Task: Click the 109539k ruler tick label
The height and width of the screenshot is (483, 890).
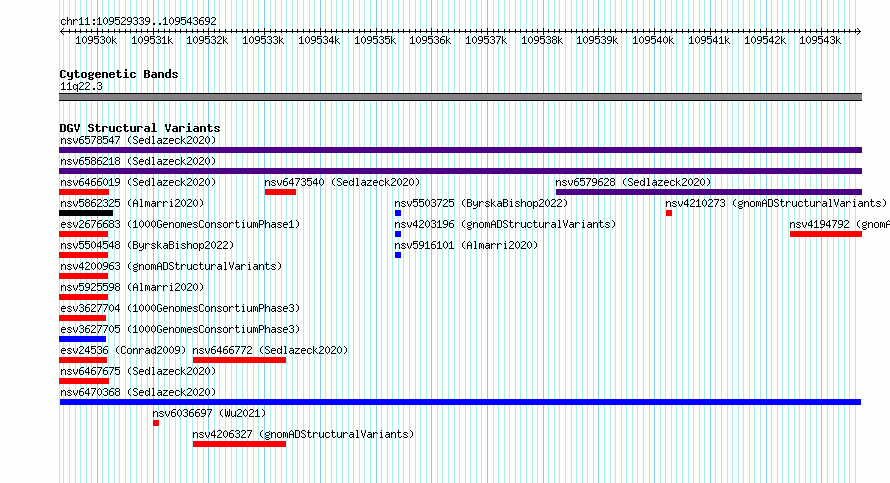Action: (x=597, y=40)
